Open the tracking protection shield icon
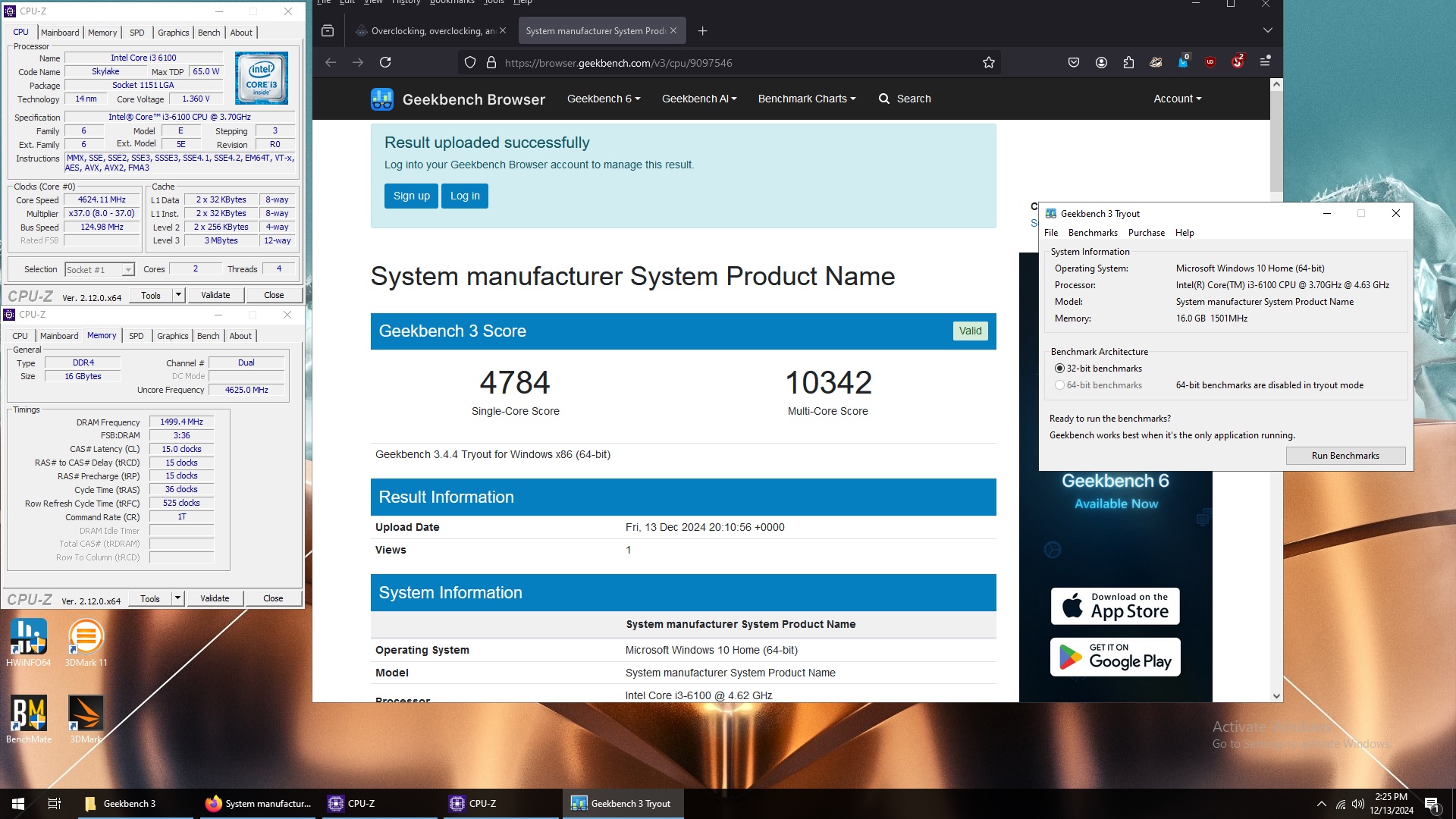The width and height of the screenshot is (1456, 819). [470, 63]
